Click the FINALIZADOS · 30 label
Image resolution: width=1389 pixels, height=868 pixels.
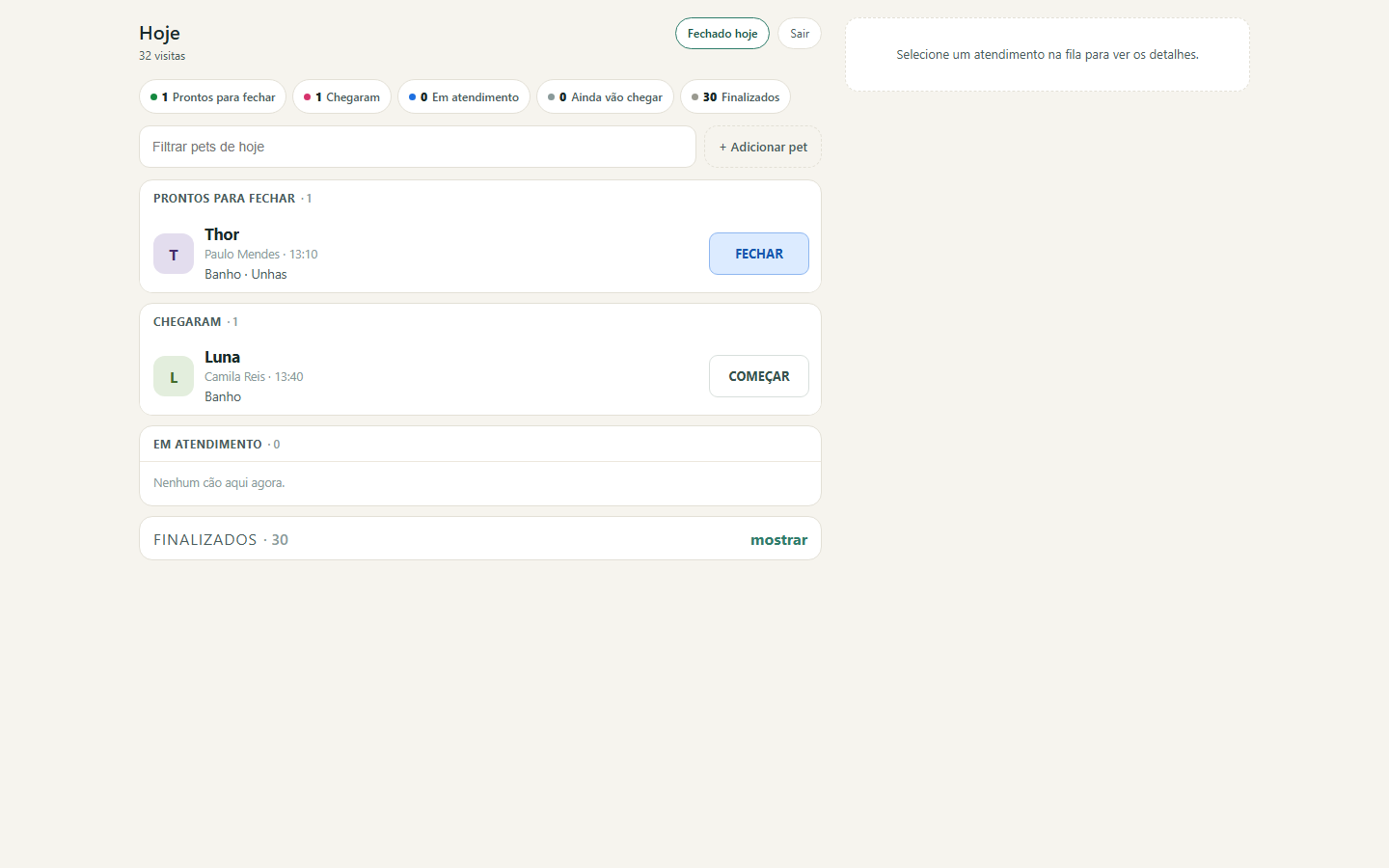221,539
